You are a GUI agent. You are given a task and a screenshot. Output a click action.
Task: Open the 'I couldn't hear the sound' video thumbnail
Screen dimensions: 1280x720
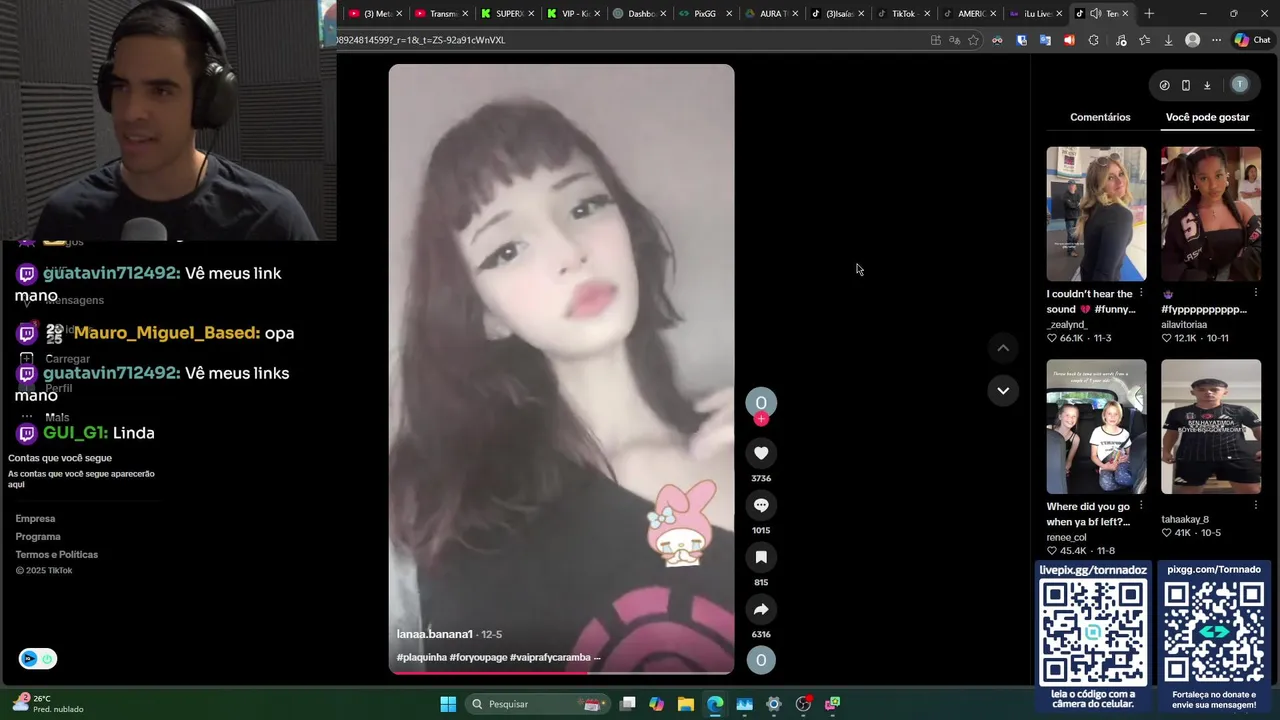point(1096,214)
